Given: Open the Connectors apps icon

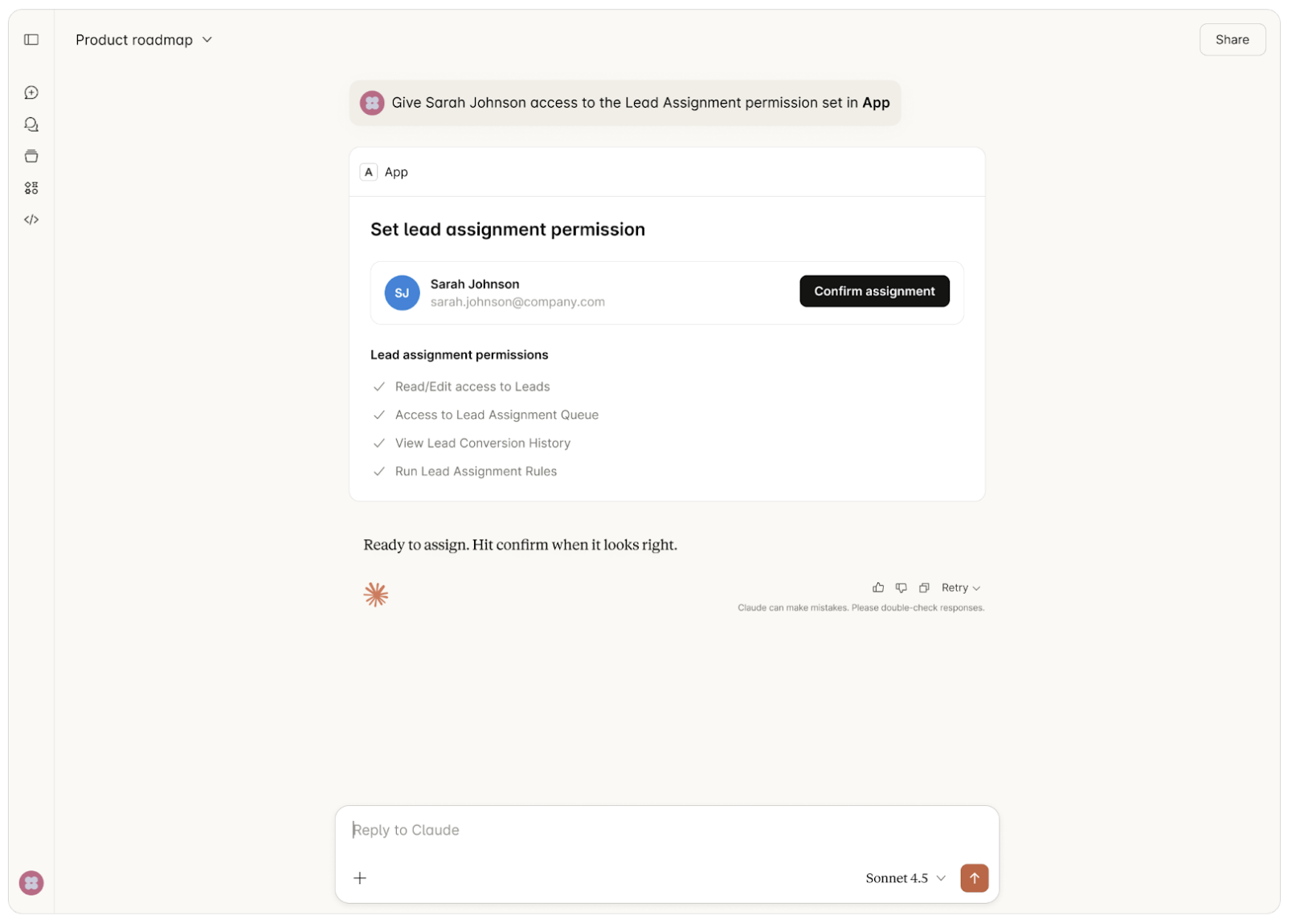Looking at the screenshot, I should (x=31, y=187).
